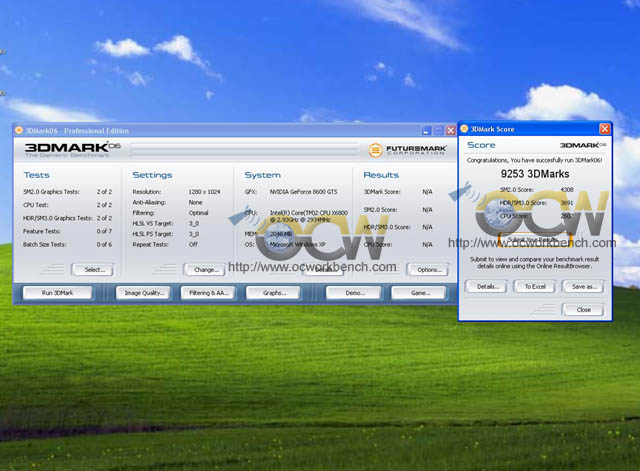Click the Futuremark Corporation logo
The image size is (640, 471).
click(407, 150)
